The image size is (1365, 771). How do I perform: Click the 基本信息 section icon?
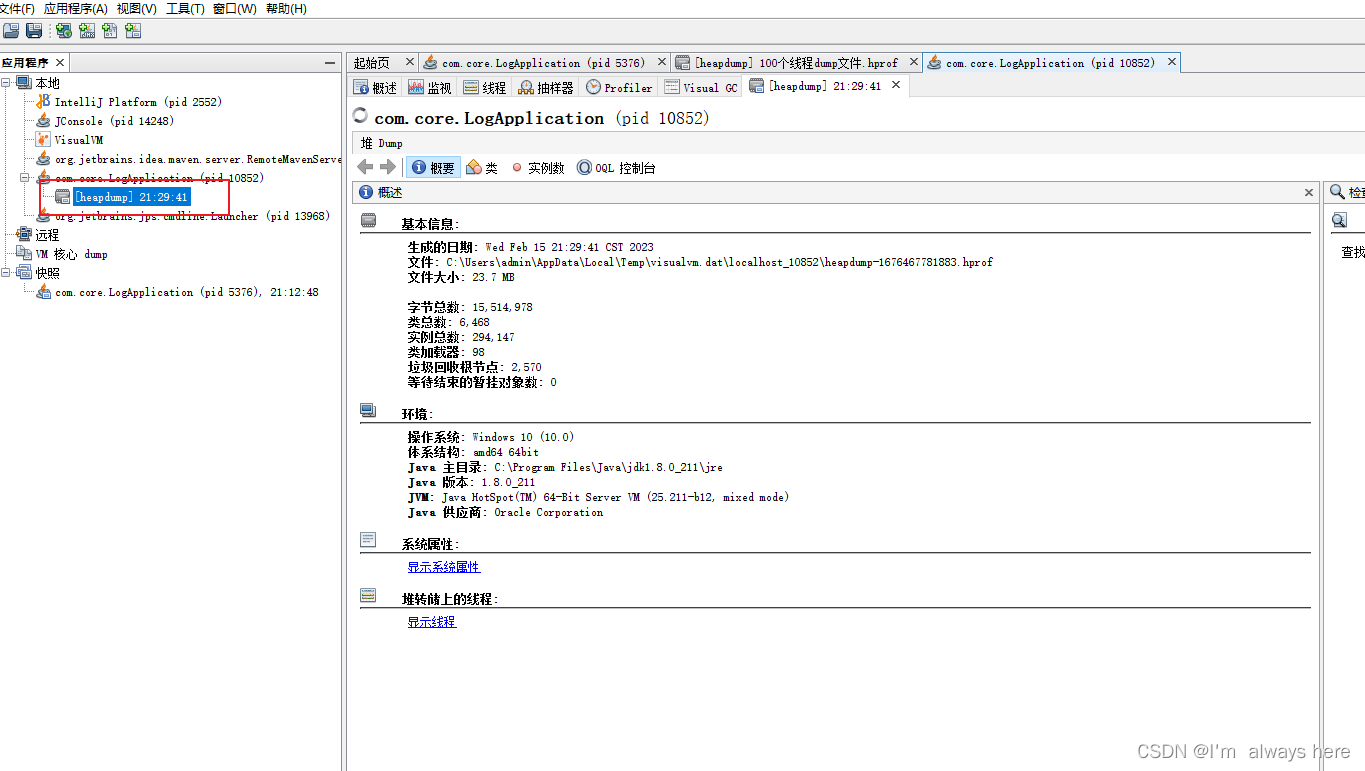[x=368, y=220]
